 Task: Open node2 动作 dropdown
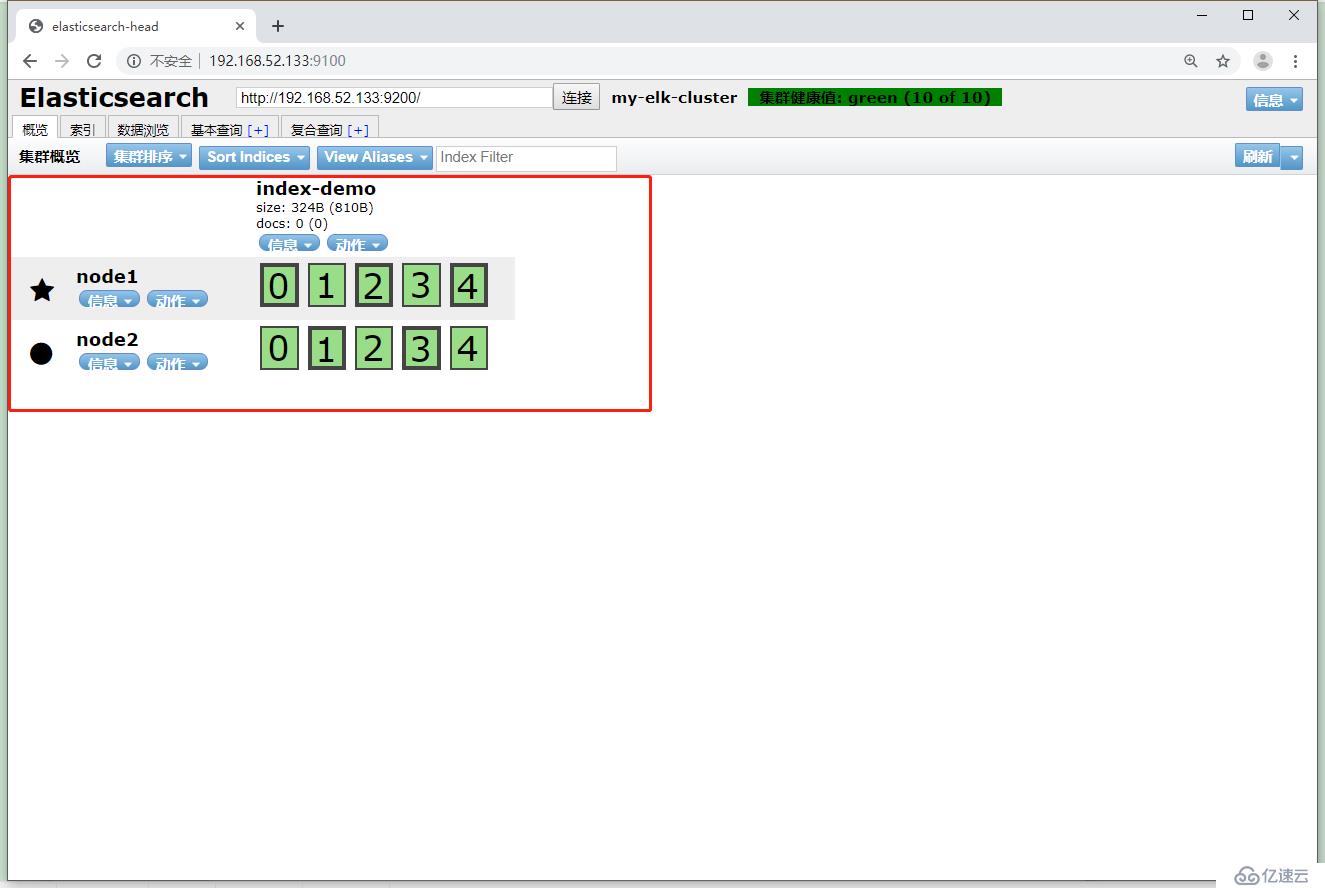click(177, 363)
